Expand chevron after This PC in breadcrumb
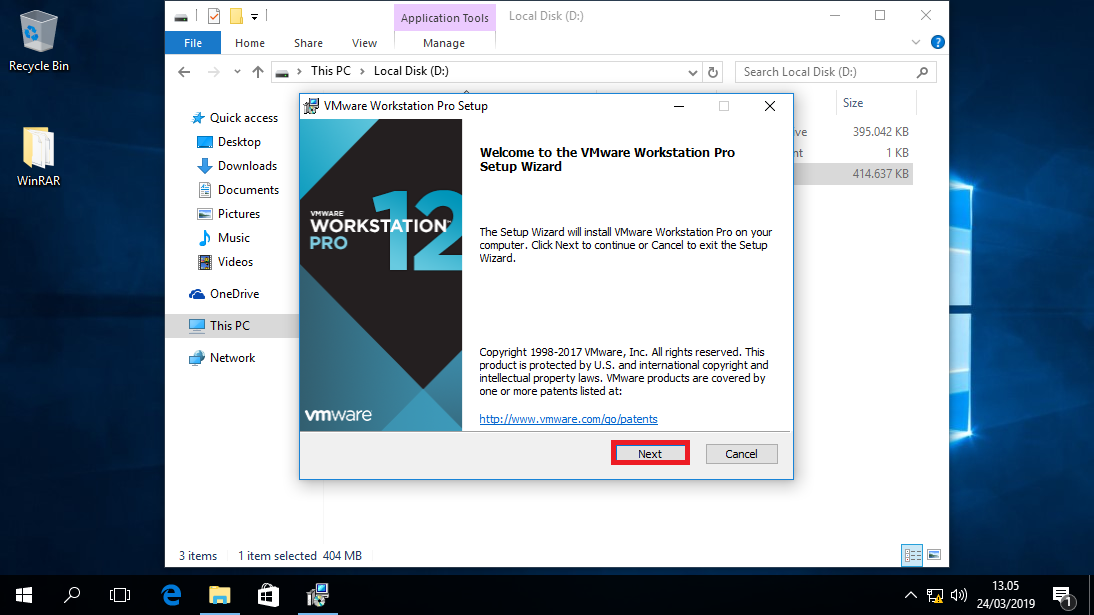 tap(362, 71)
